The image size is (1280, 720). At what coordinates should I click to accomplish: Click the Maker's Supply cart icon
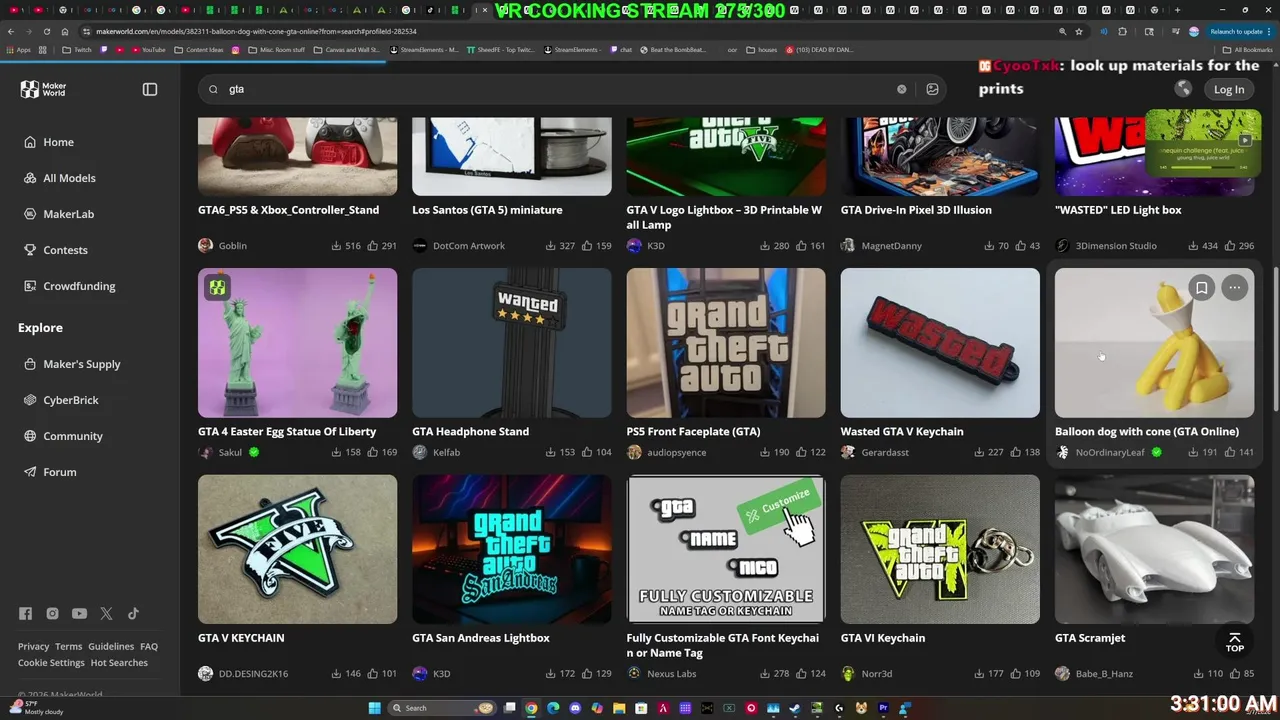[x=30, y=364]
